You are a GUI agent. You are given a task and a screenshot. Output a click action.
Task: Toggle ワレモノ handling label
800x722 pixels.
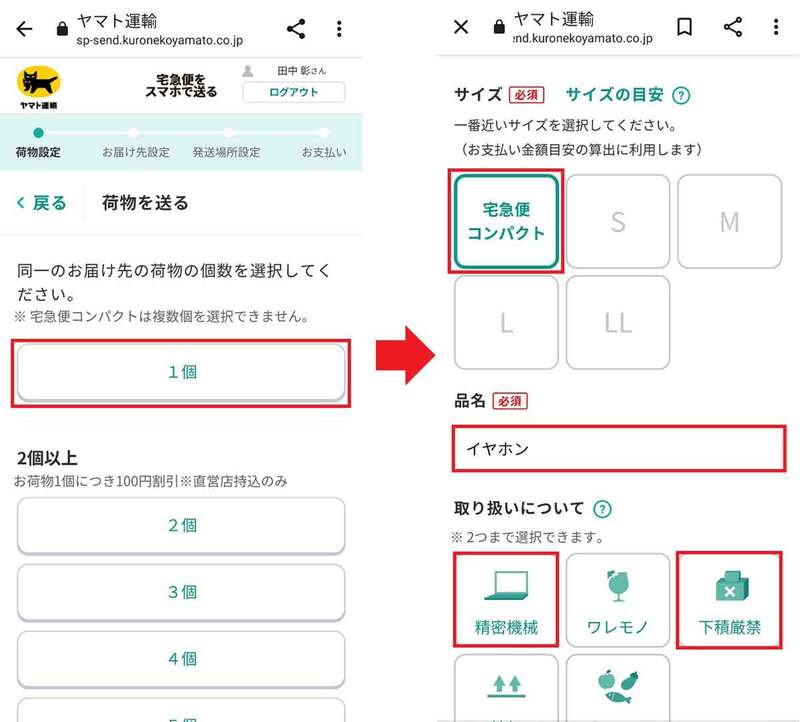[617, 627]
